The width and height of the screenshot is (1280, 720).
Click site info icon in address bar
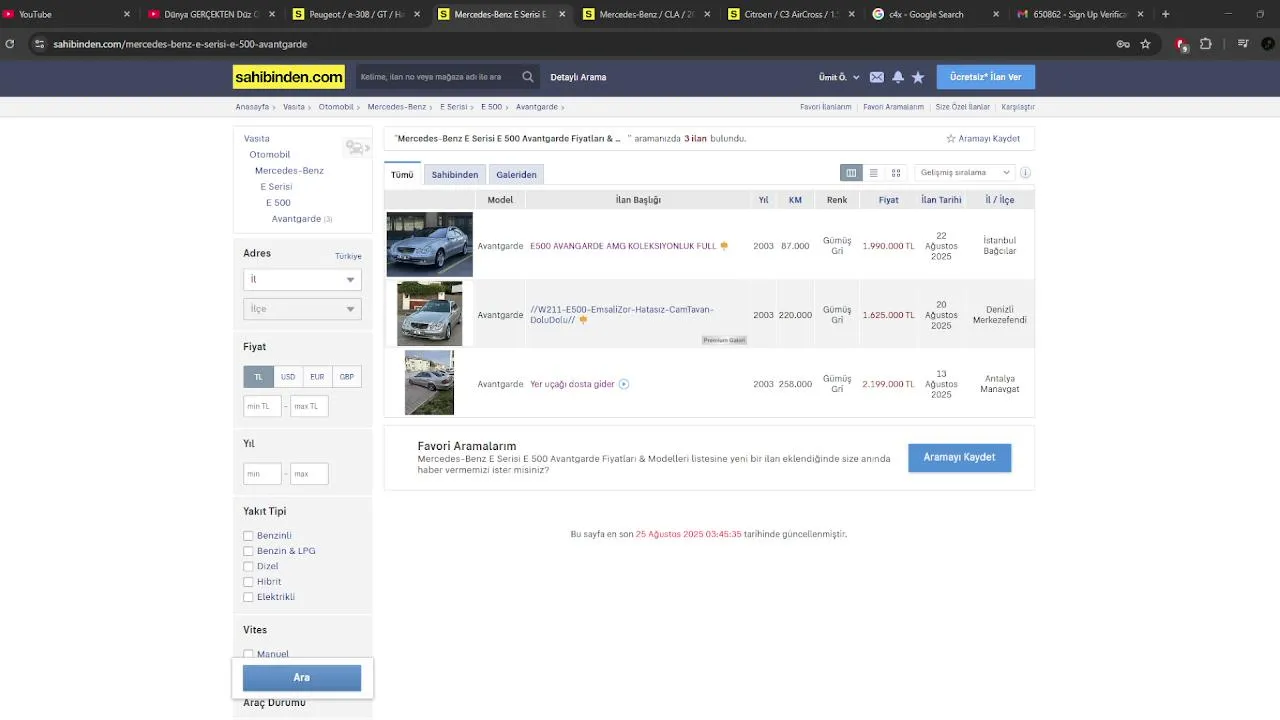[39, 44]
